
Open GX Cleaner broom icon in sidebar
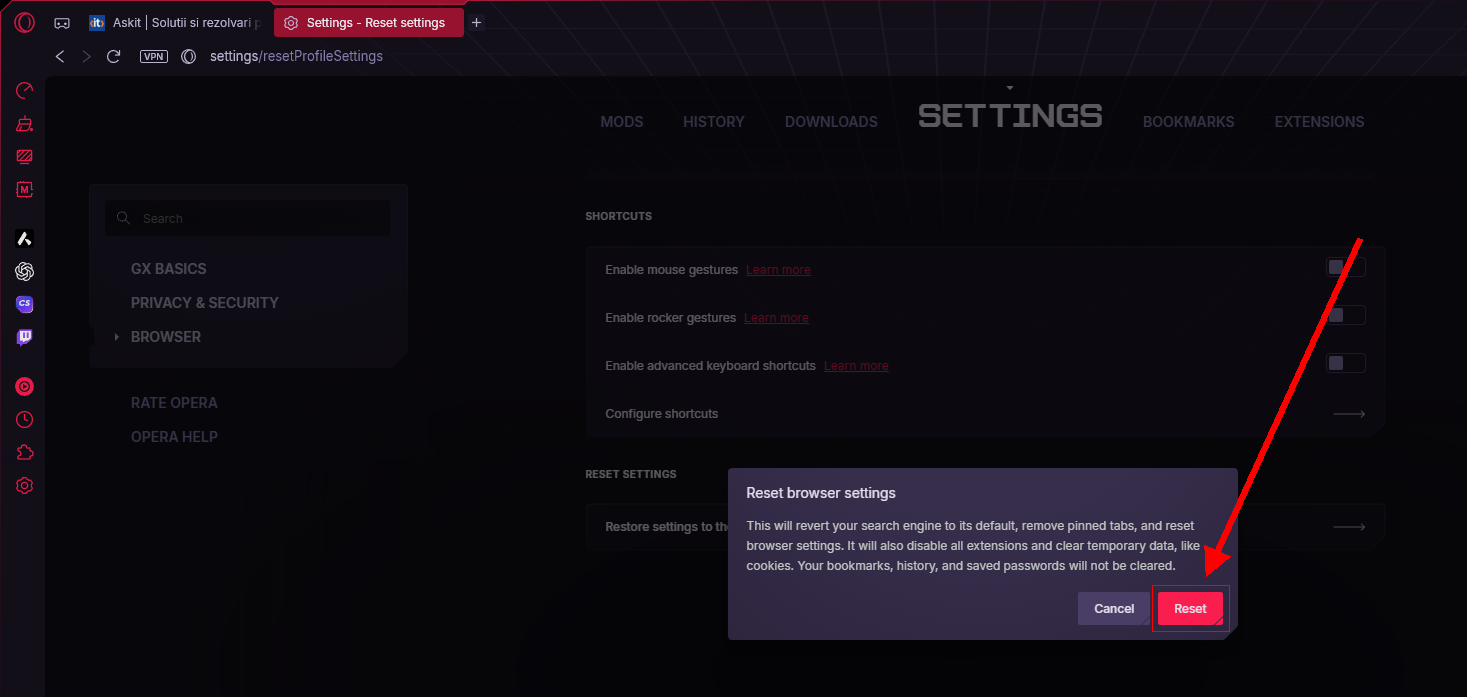click(25, 124)
